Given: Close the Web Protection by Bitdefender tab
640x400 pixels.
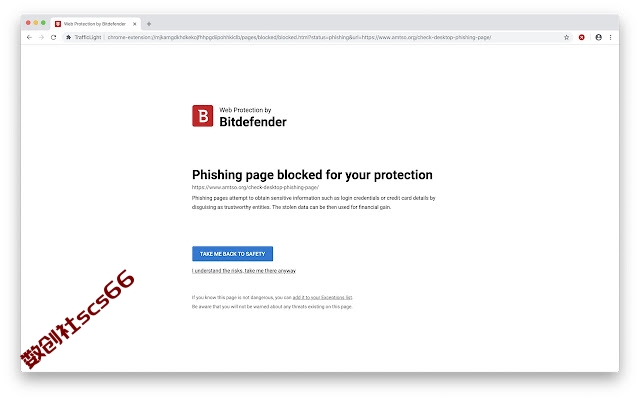Looking at the screenshot, I should click(x=135, y=24).
